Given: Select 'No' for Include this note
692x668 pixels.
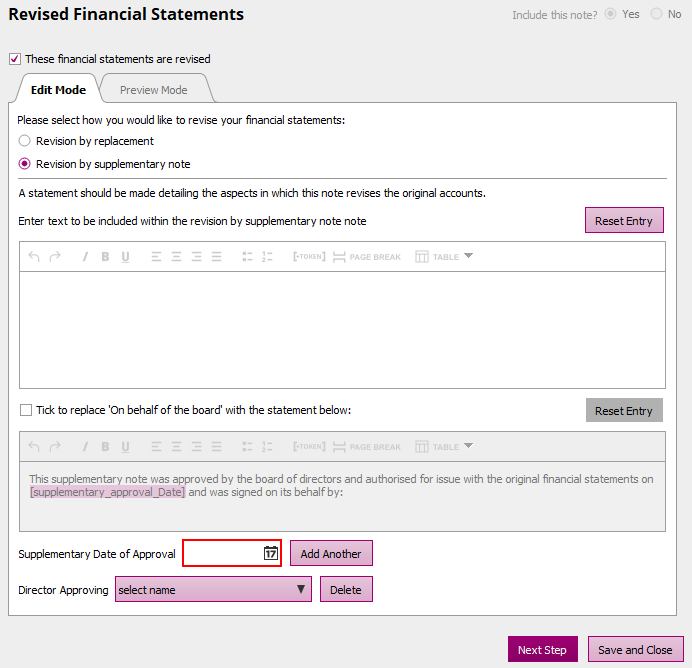Looking at the screenshot, I should click(656, 14).
